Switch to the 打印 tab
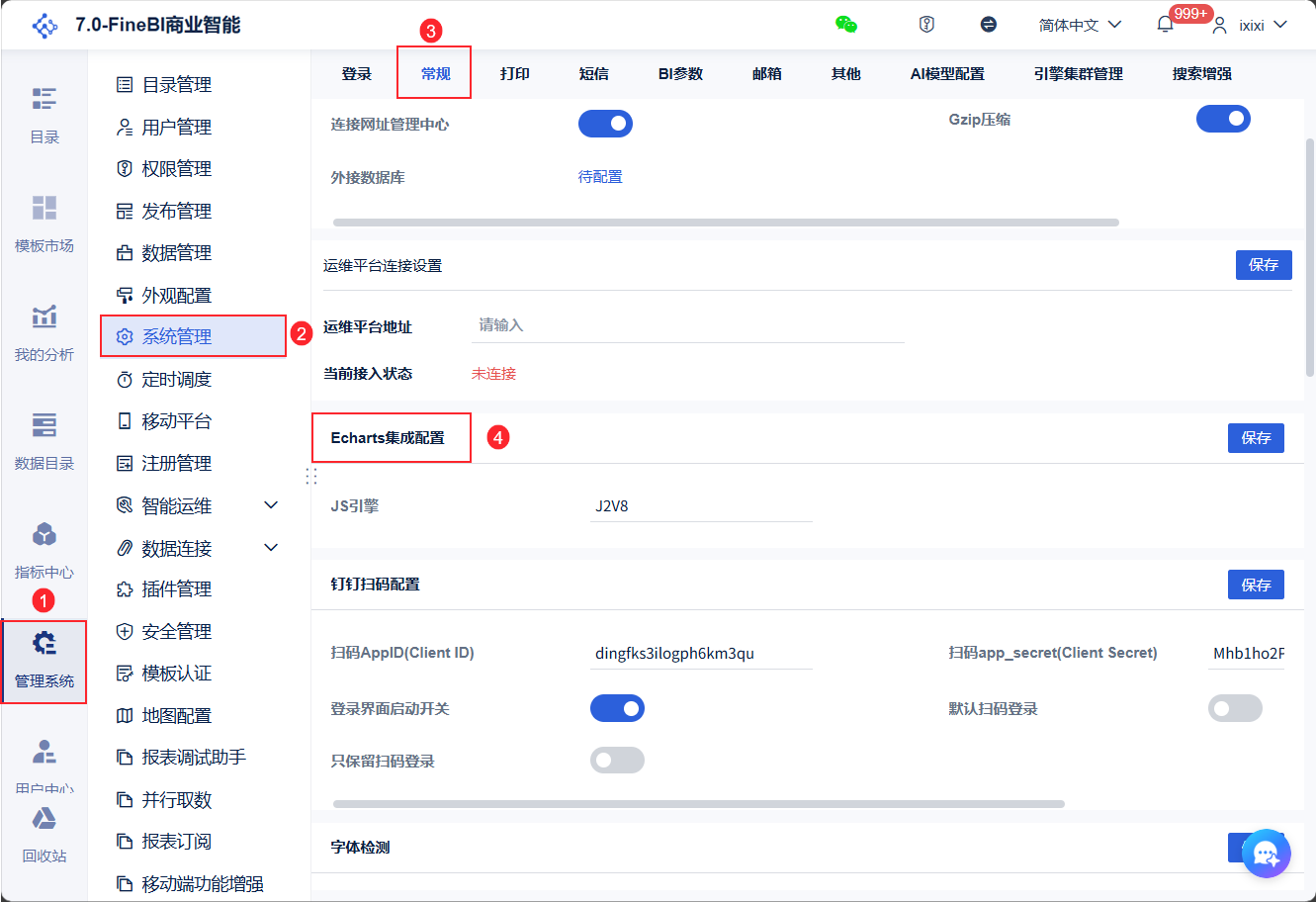Screen dimensions: 1316x902 [515, 74]
